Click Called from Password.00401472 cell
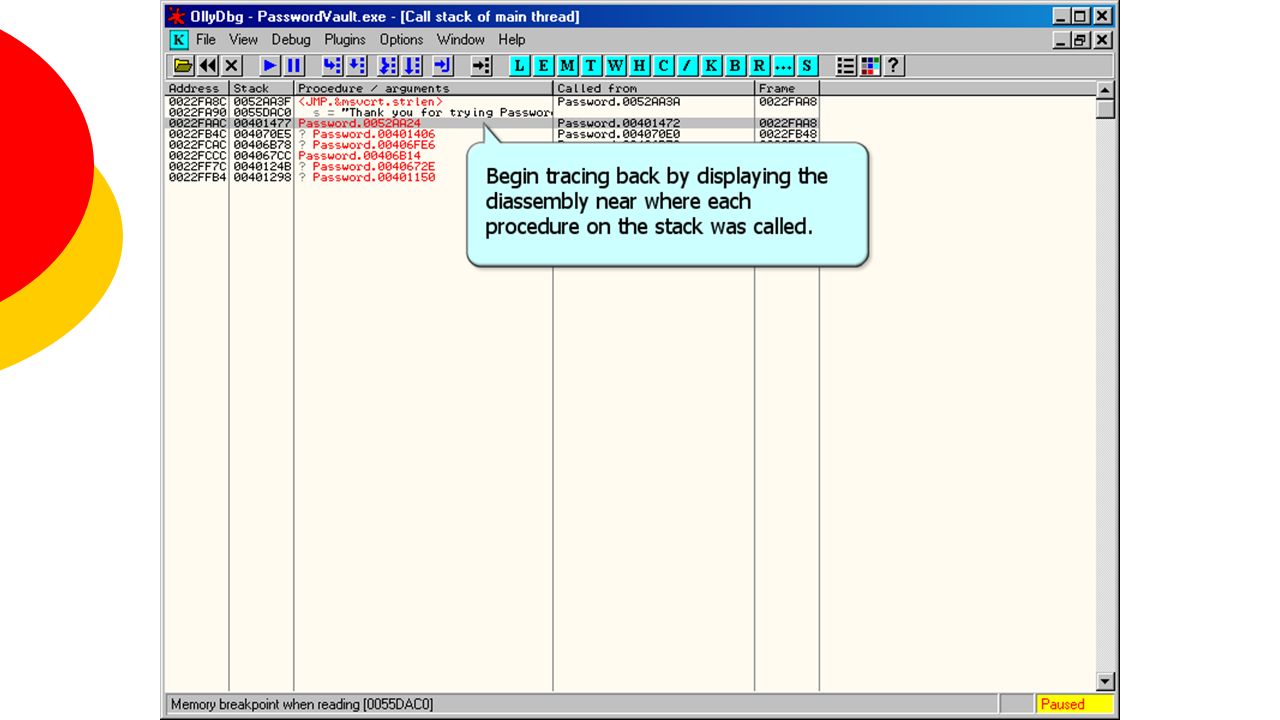 coord(619,124)
